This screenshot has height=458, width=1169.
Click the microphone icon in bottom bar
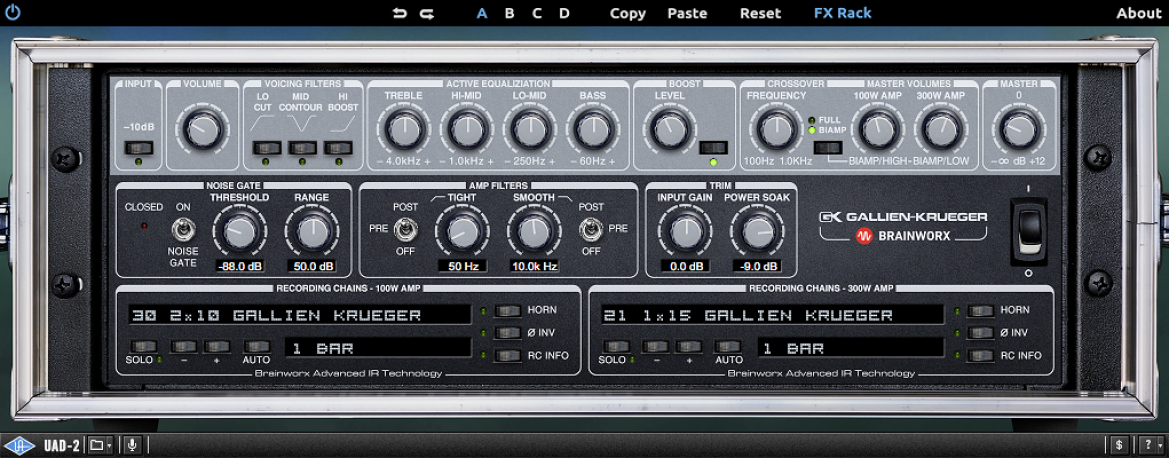pos(132,445)
